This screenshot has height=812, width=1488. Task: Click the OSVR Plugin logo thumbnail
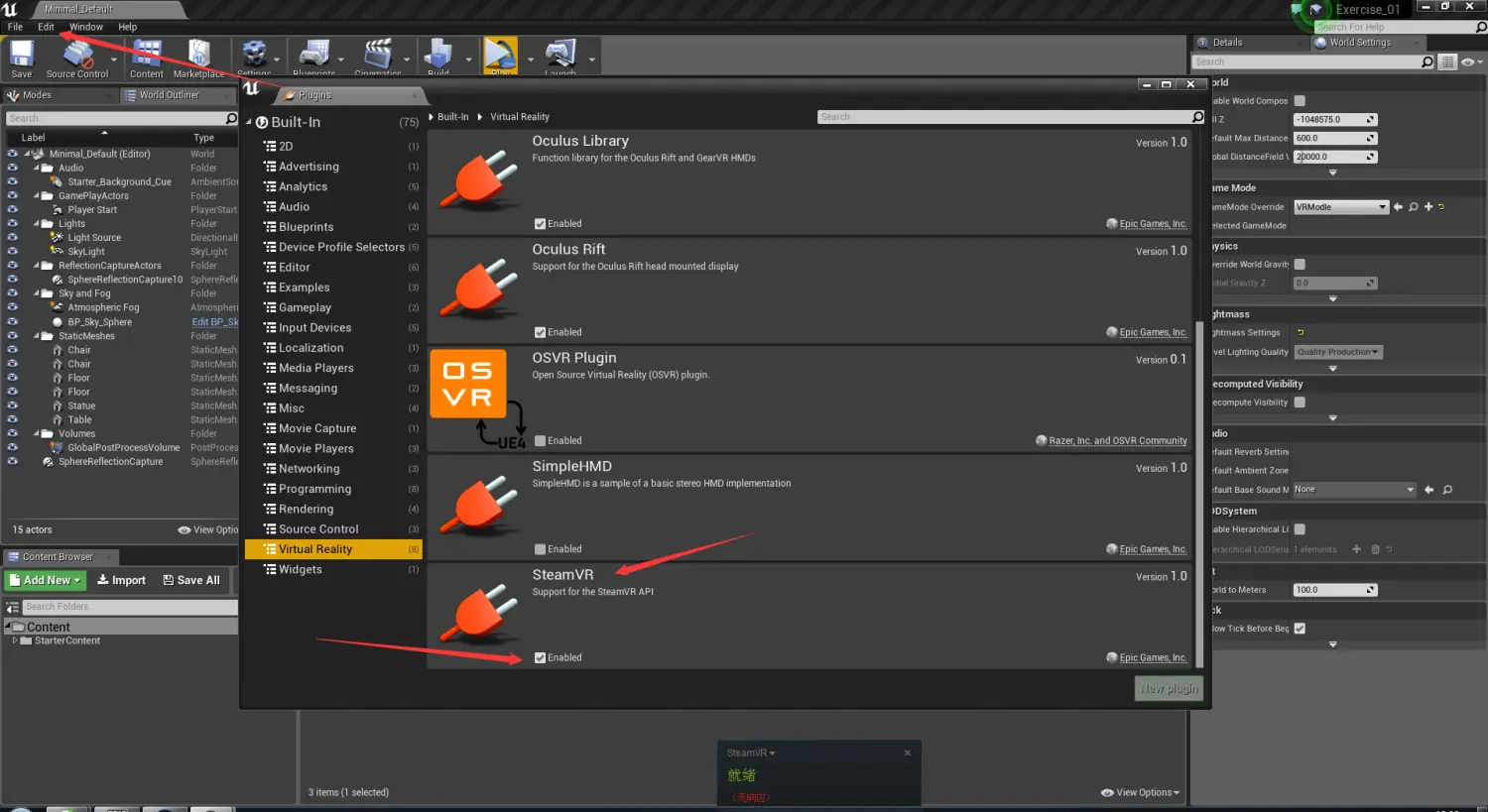468,384
